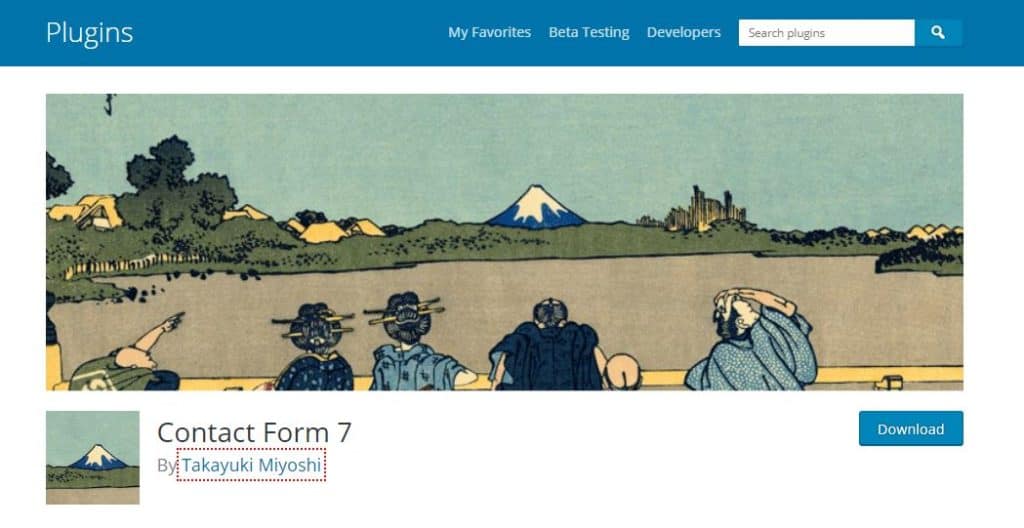Click the castle towers on the banner horizon
1024x528 pixels.
[x=704, y=208]
